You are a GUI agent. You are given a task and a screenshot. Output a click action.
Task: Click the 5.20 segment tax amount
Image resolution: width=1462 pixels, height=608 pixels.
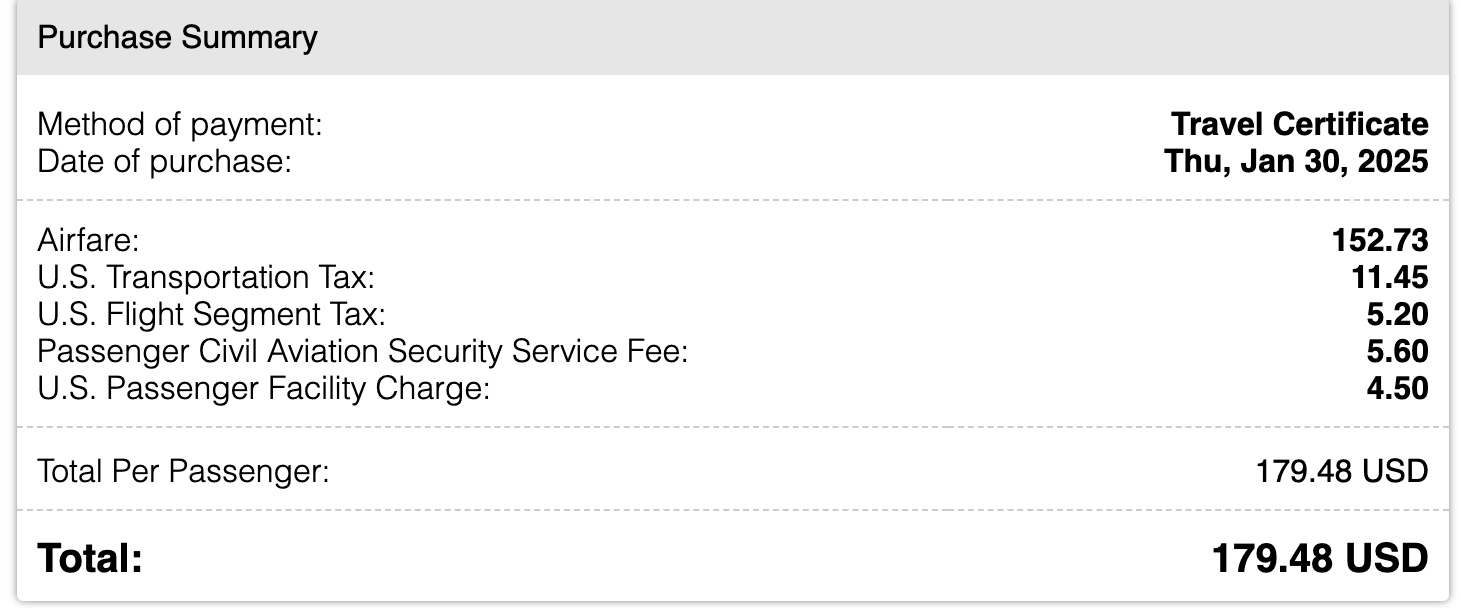click(1398, 314)
